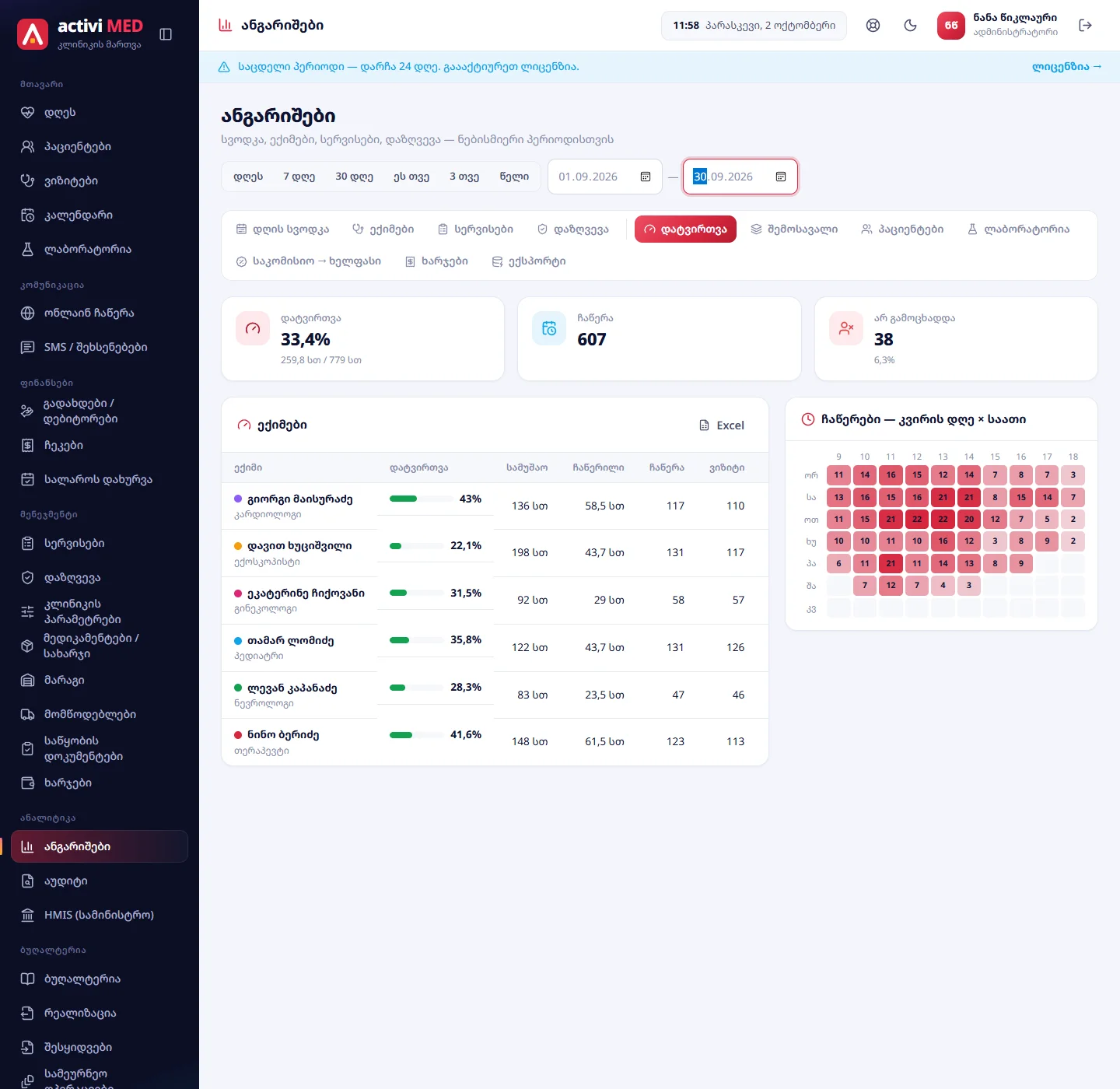Switch to the სერვისები report tab
The image size is (1120, 1089).
(475, 229)
